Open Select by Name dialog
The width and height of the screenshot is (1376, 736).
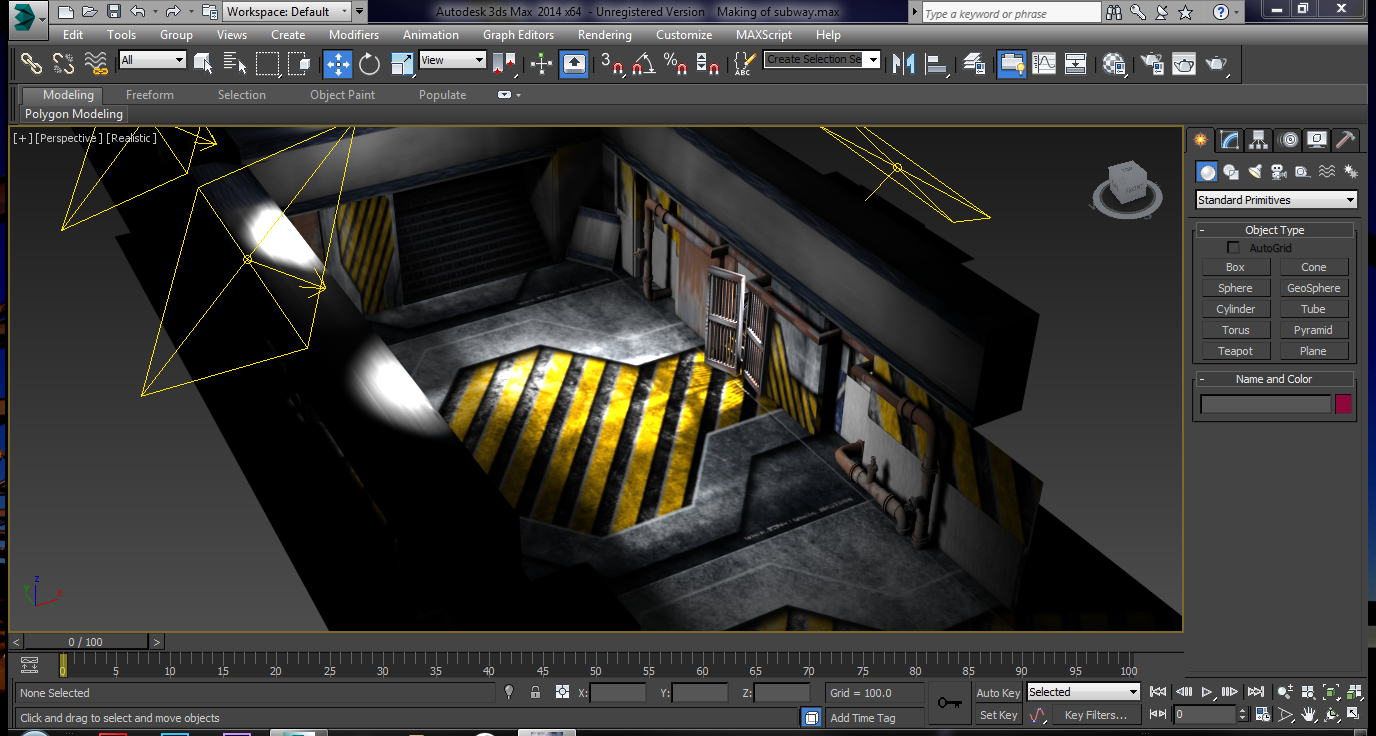(236, 64)
